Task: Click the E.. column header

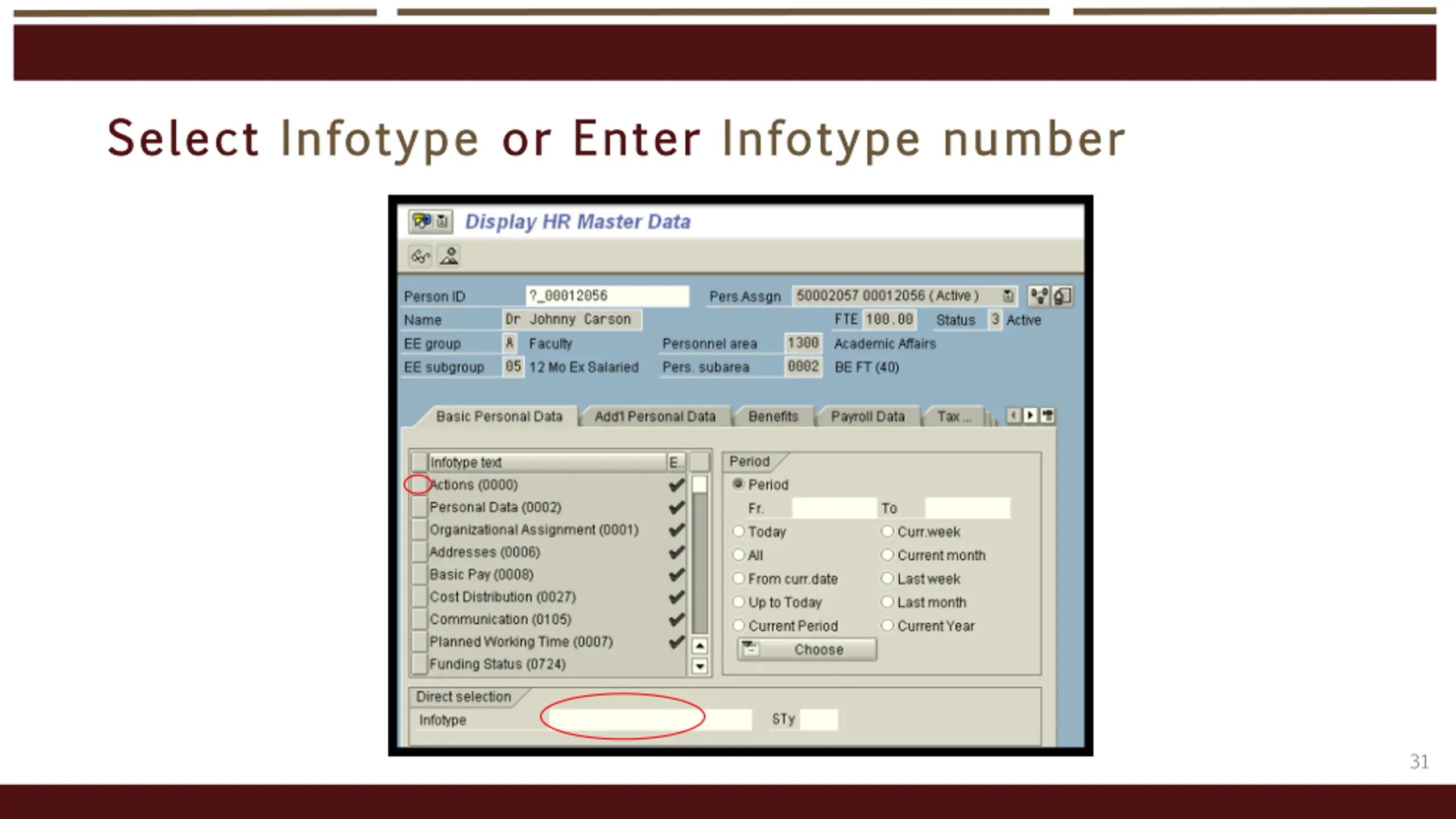Action: pyautogui.click(x=676, y=462)
